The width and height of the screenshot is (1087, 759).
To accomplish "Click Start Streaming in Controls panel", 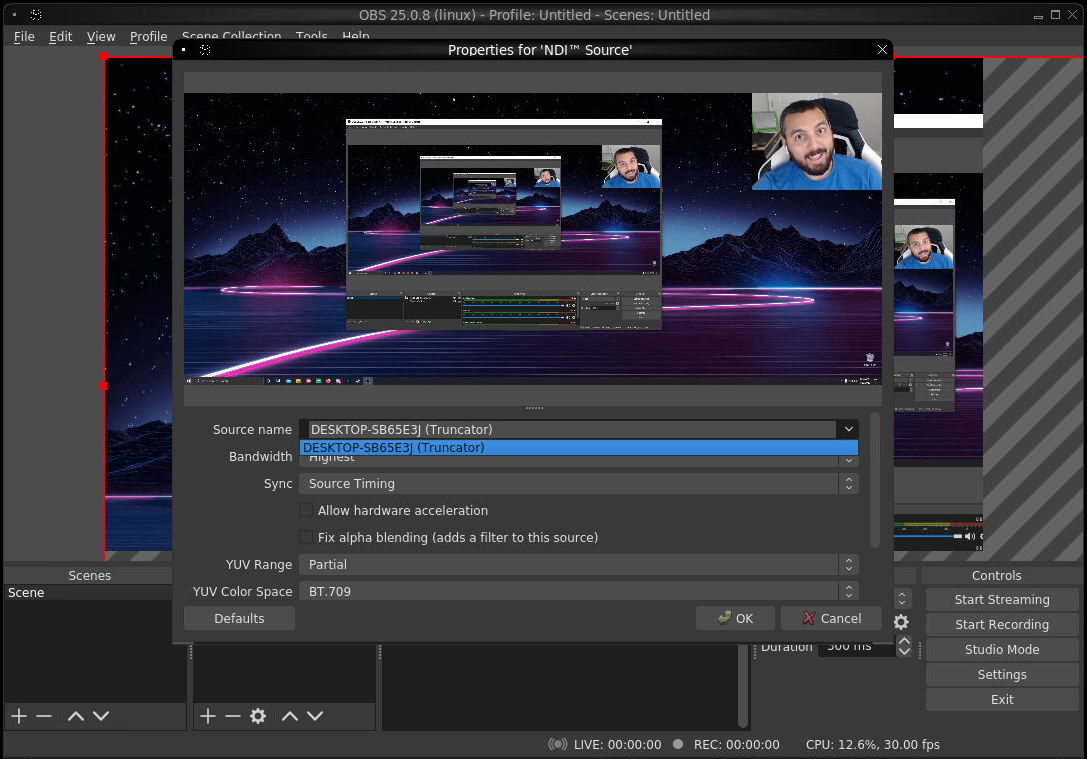I will tap(1002, 600).
